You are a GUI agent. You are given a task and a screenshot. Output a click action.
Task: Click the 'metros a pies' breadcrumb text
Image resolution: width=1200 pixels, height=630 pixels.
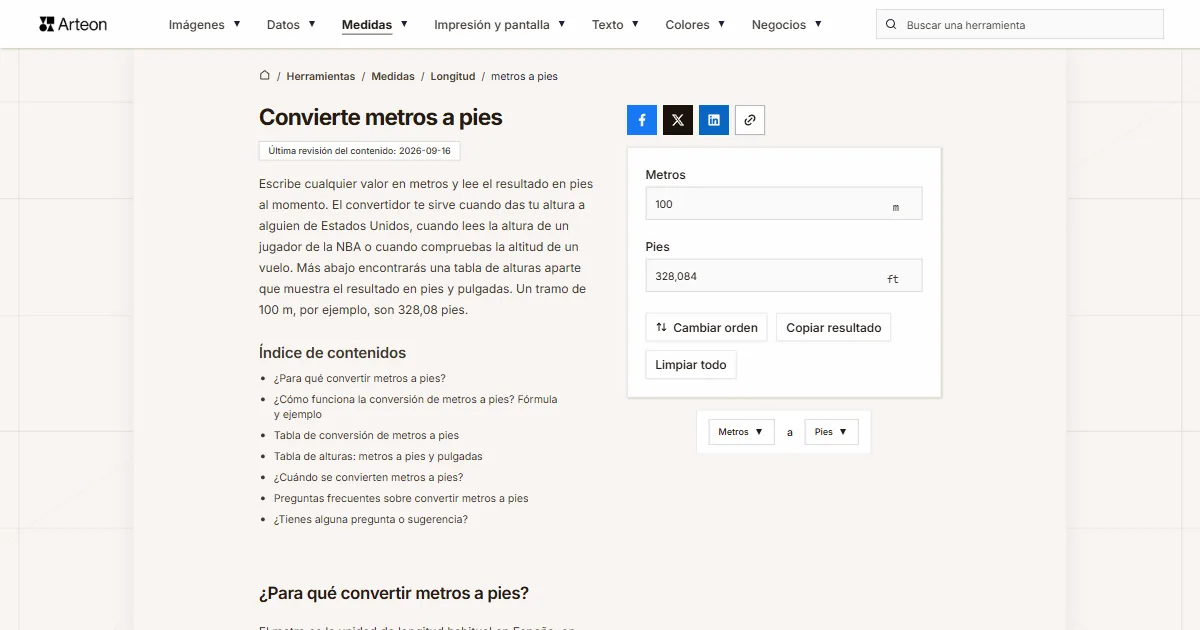(x=524, y=76)
